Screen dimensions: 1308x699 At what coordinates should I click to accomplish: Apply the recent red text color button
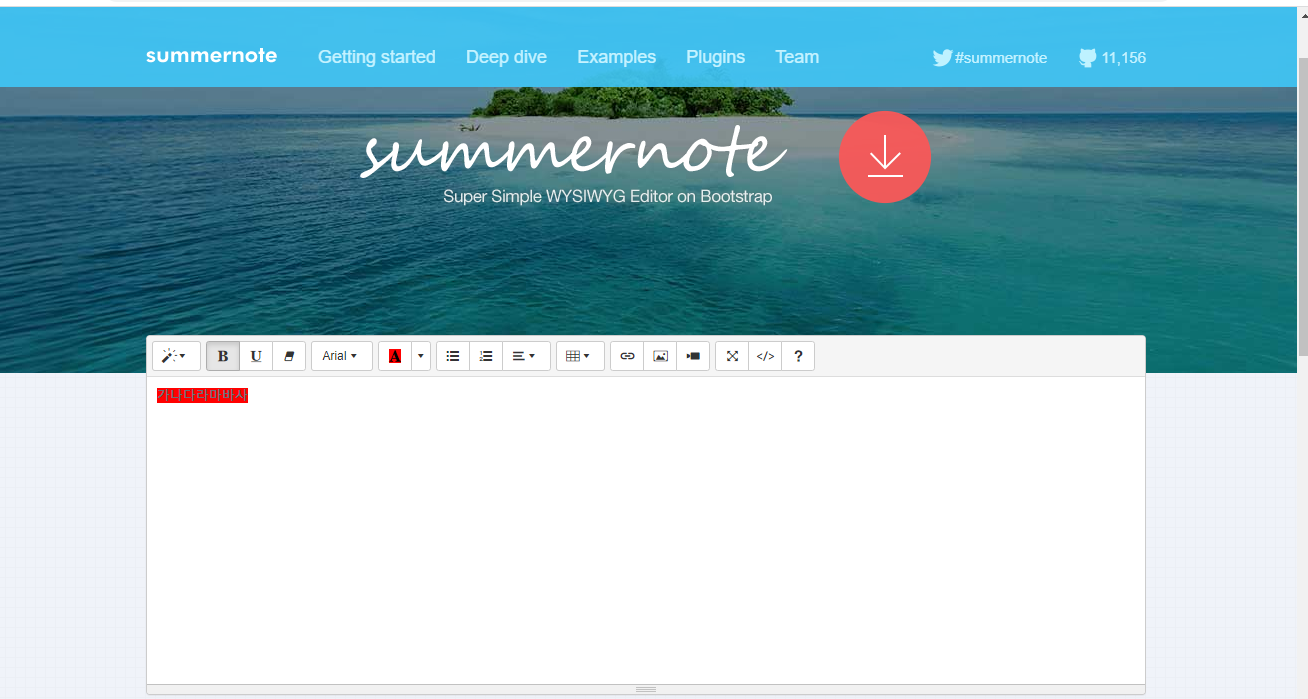[395, 356]
